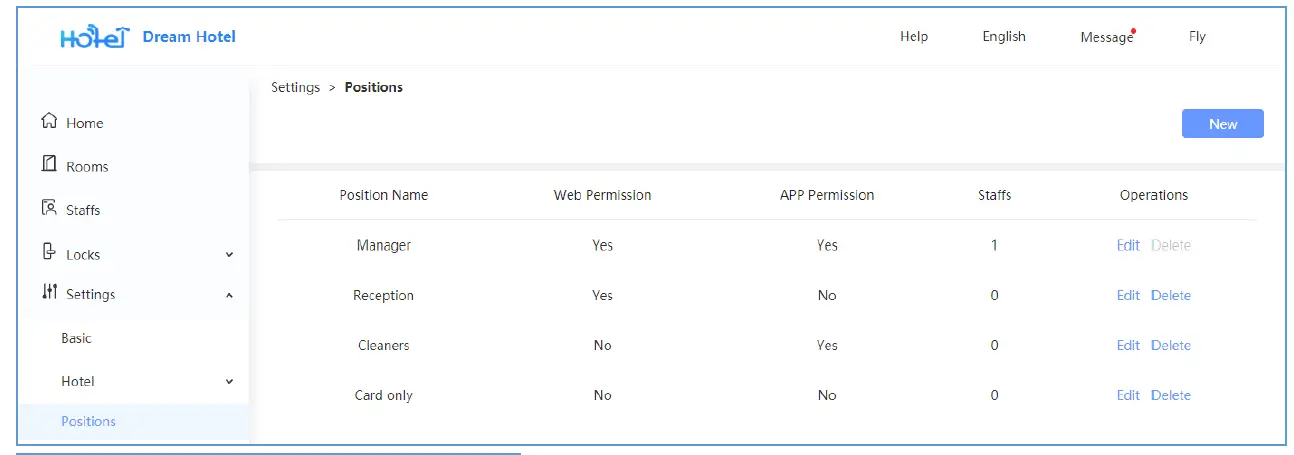Click the Hotel logo icon

[95, 38]
